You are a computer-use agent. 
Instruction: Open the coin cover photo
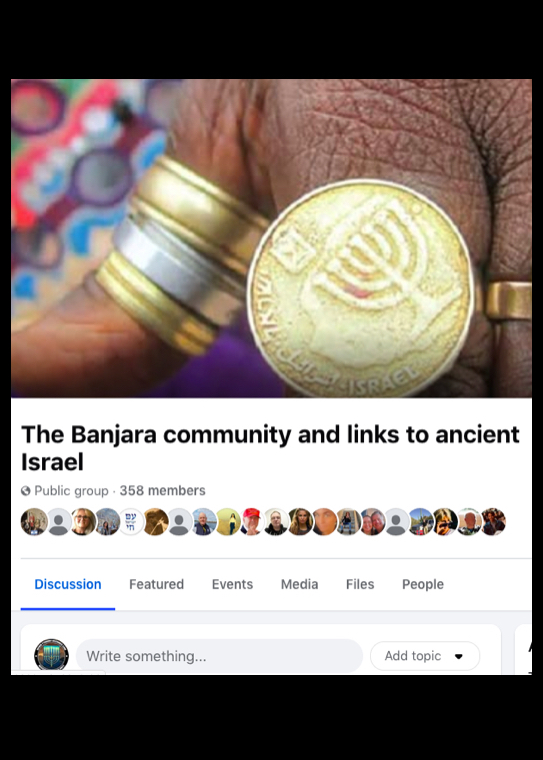click(x=272, y=238)
